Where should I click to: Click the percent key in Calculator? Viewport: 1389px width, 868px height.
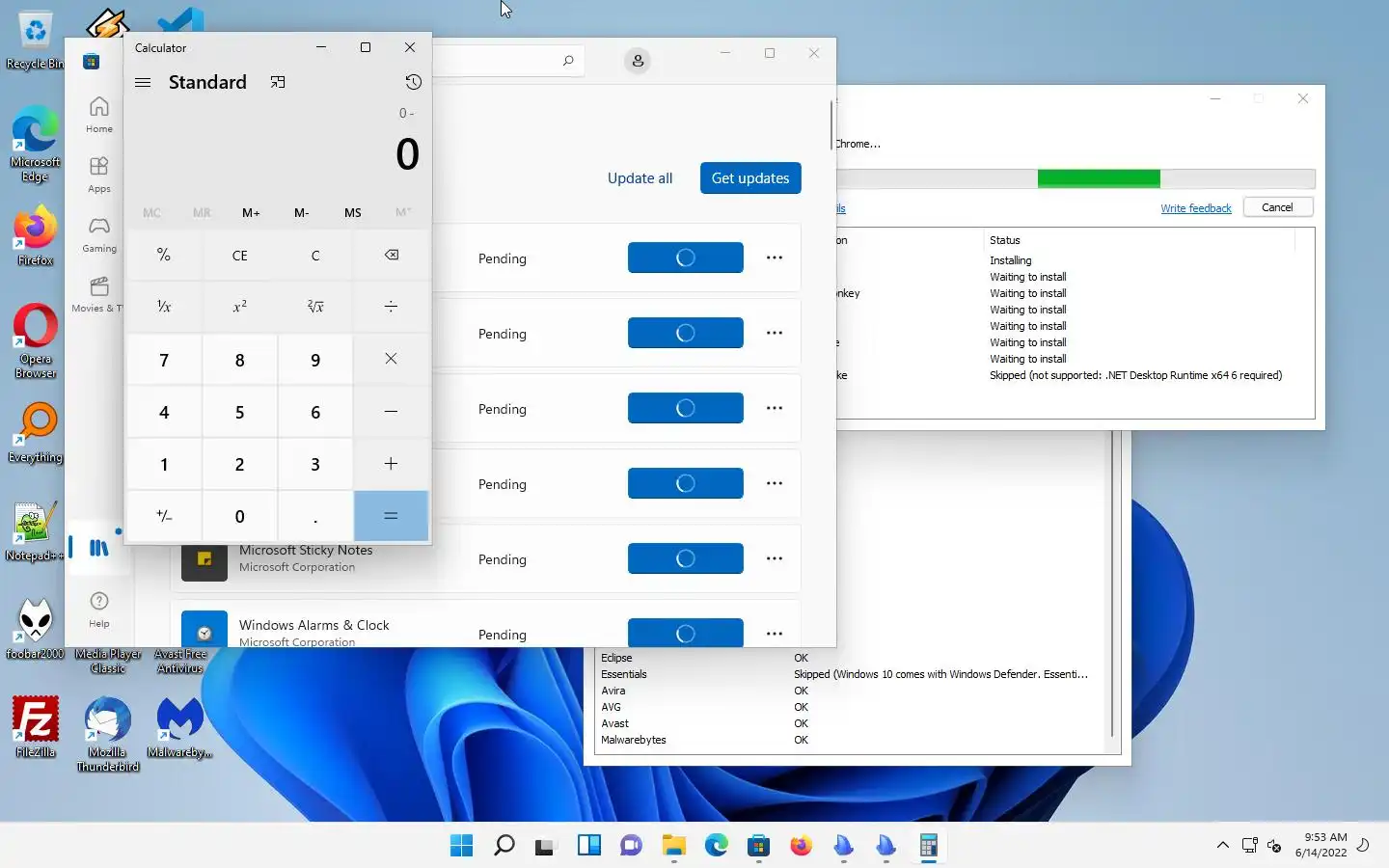[x=164, y=256]
